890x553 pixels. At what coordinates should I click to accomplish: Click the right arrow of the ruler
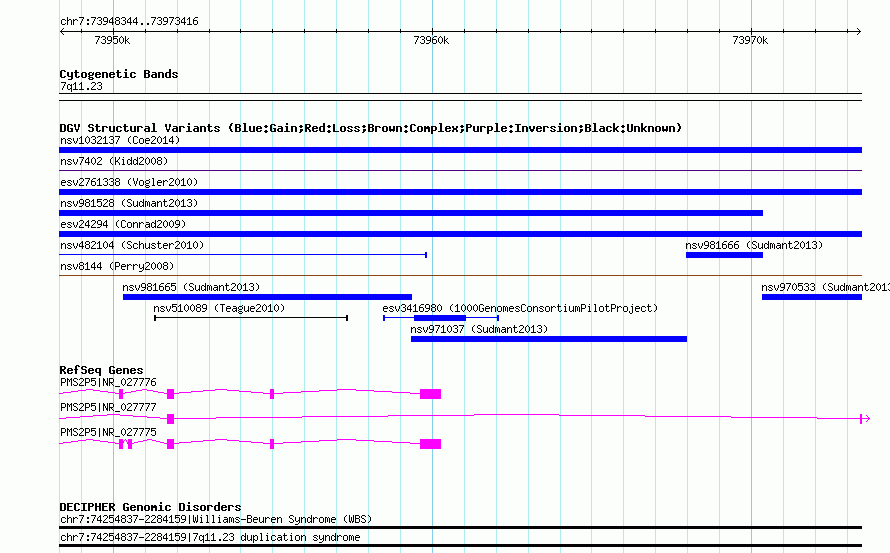click(858, 32)
